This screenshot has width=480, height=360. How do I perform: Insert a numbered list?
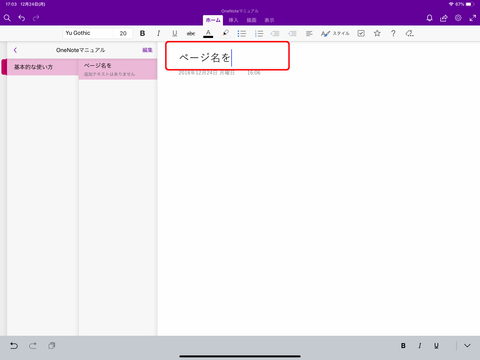coord(259,33)
